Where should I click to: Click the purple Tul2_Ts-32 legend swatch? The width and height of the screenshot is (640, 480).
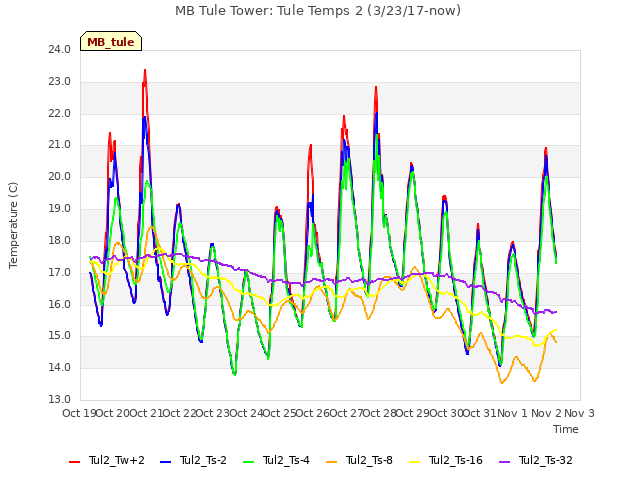coord(504,462)
